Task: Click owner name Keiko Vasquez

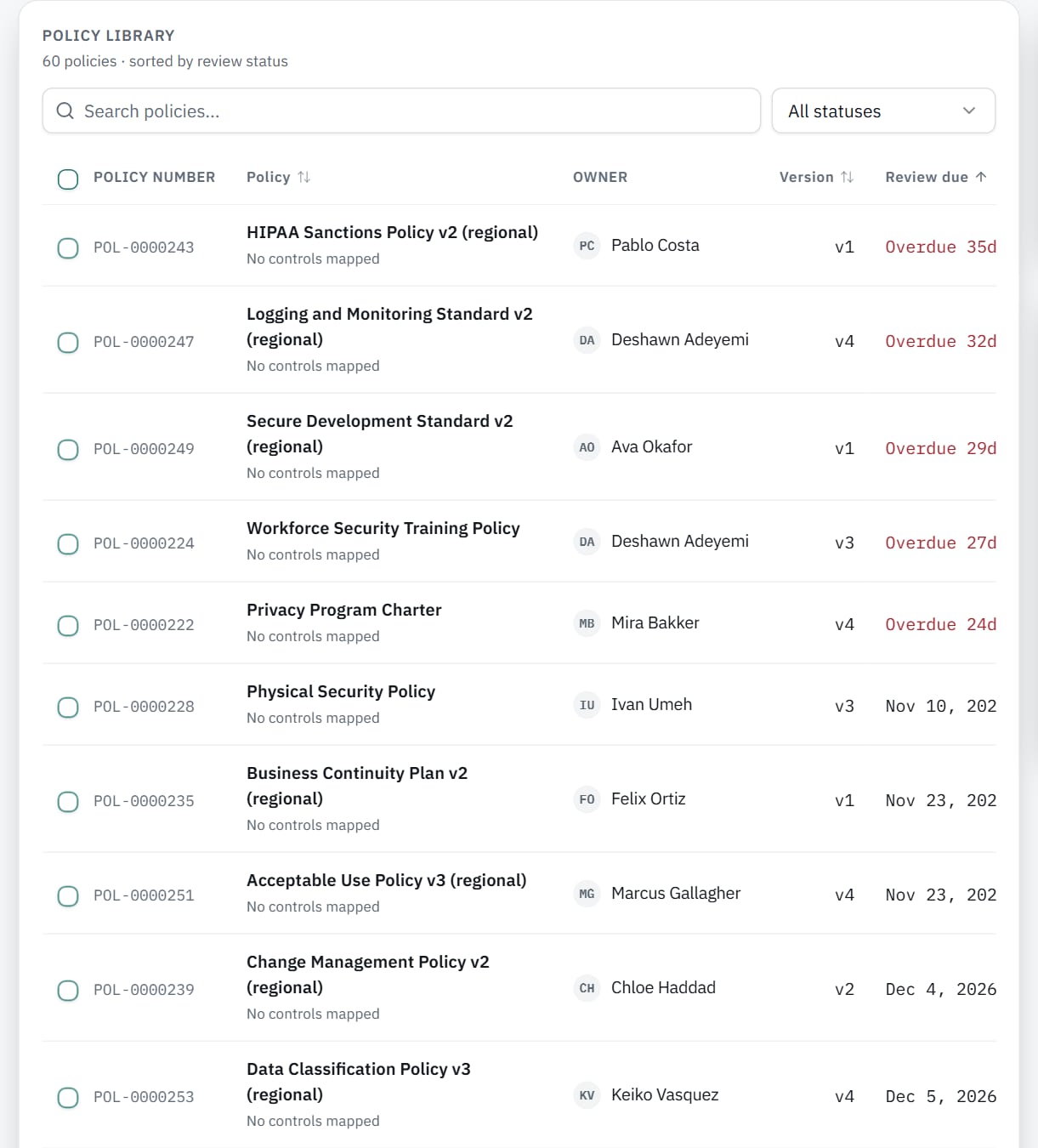Action: coord(665,1094)
